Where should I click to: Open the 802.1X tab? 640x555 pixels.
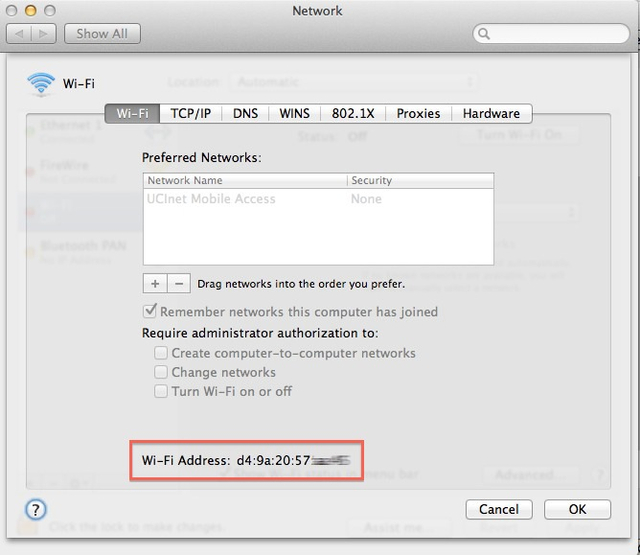tap(353, 113)
